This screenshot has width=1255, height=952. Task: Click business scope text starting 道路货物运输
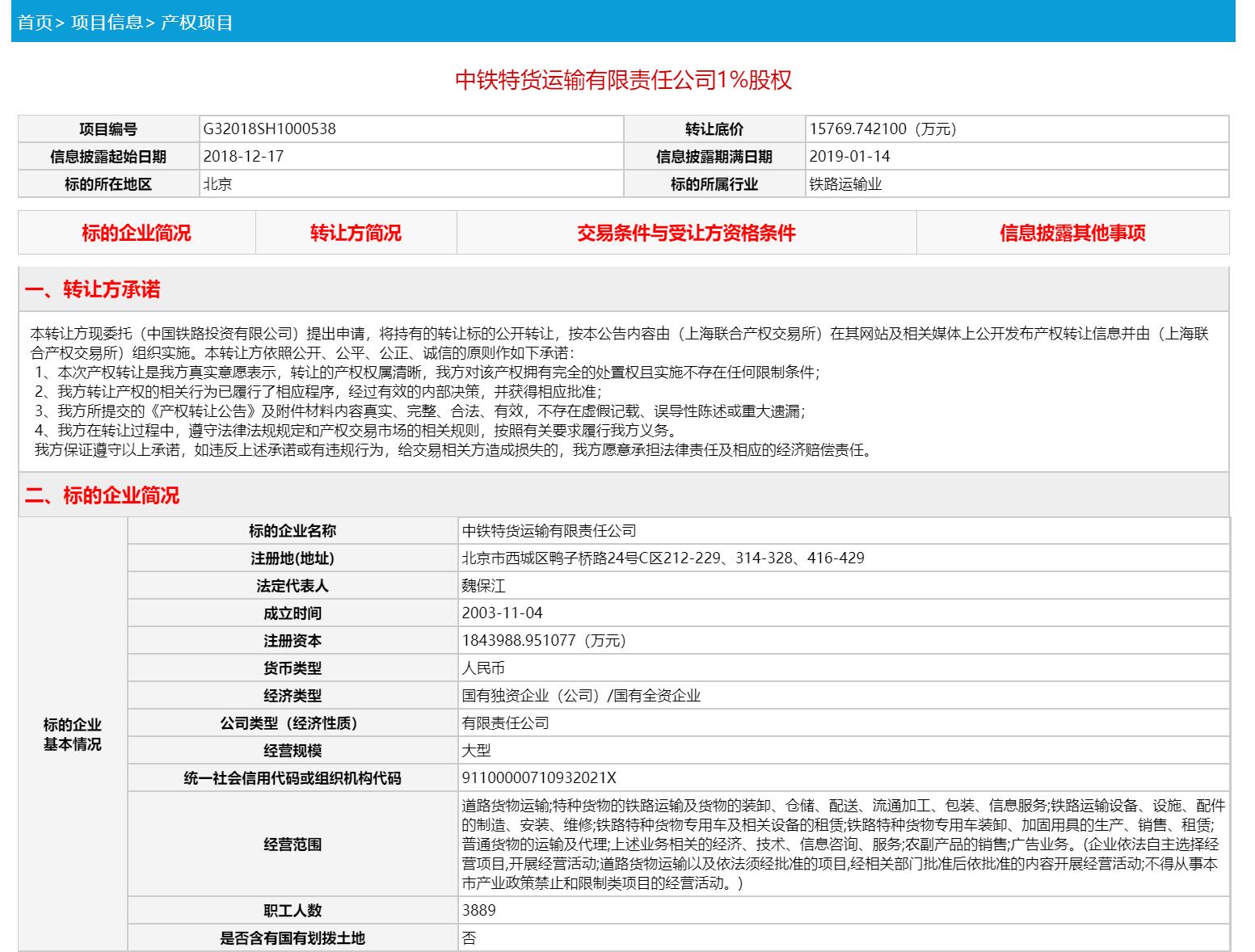tap(844, 845)
